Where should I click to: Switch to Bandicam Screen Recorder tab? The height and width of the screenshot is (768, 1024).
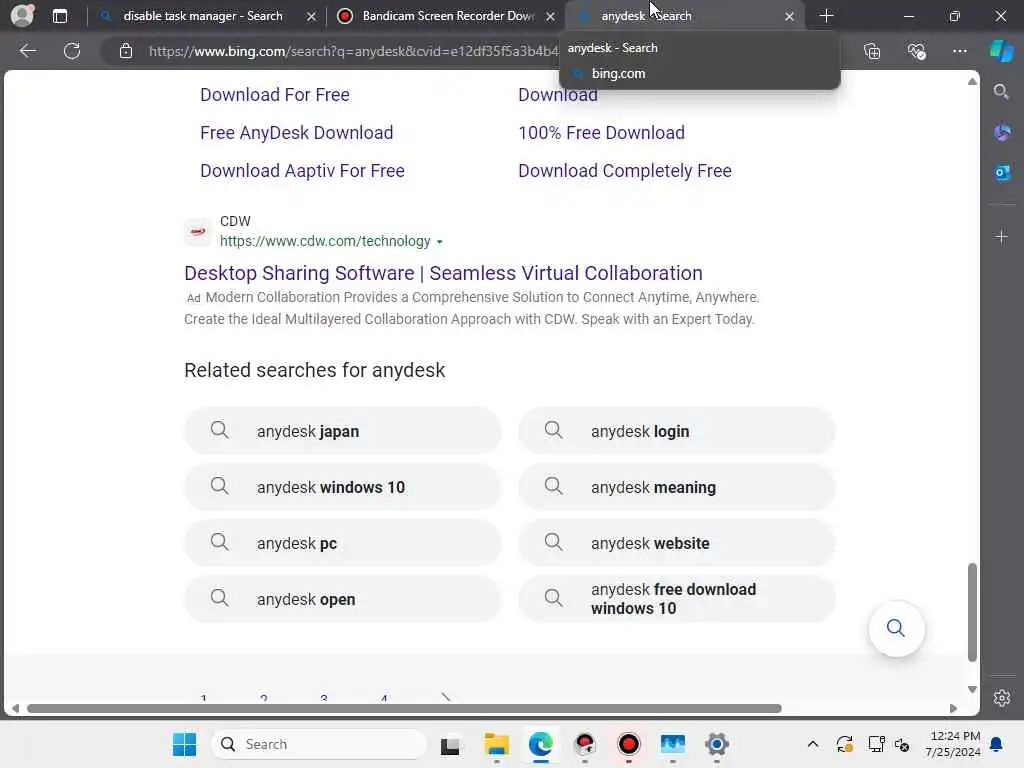(x=447, y=16)
